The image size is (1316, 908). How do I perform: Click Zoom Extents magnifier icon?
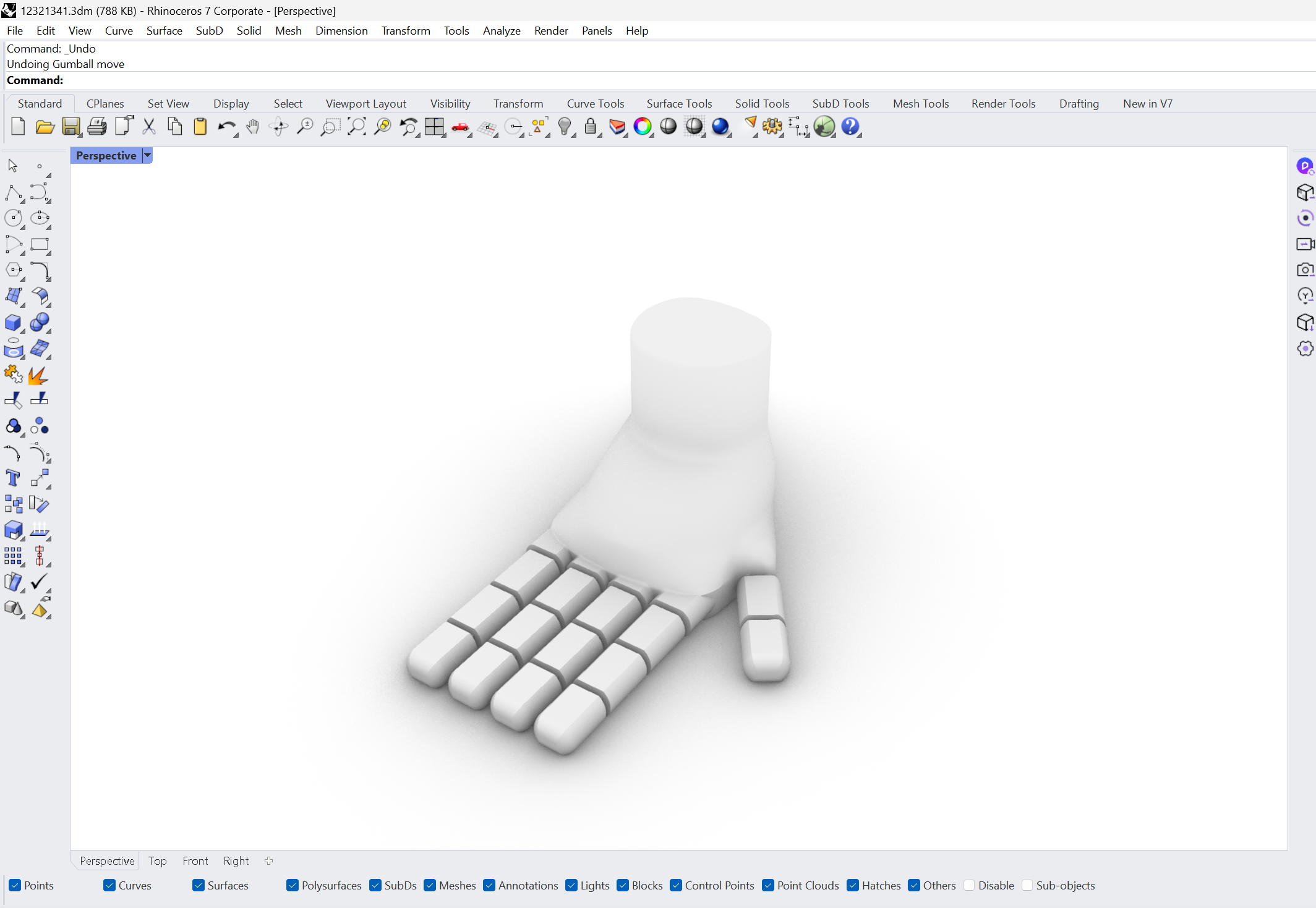coord(356,127)
